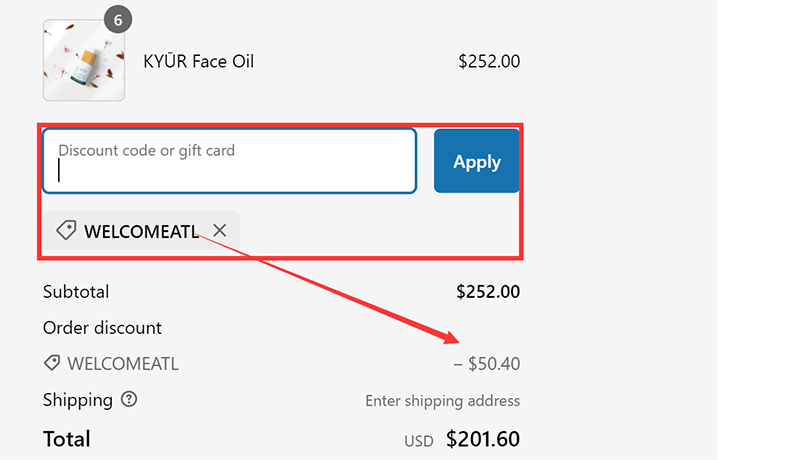The height and width of the screenshot is (460, 800).
Task: Focus the discount code or gift card field
Action: point(229,160)
